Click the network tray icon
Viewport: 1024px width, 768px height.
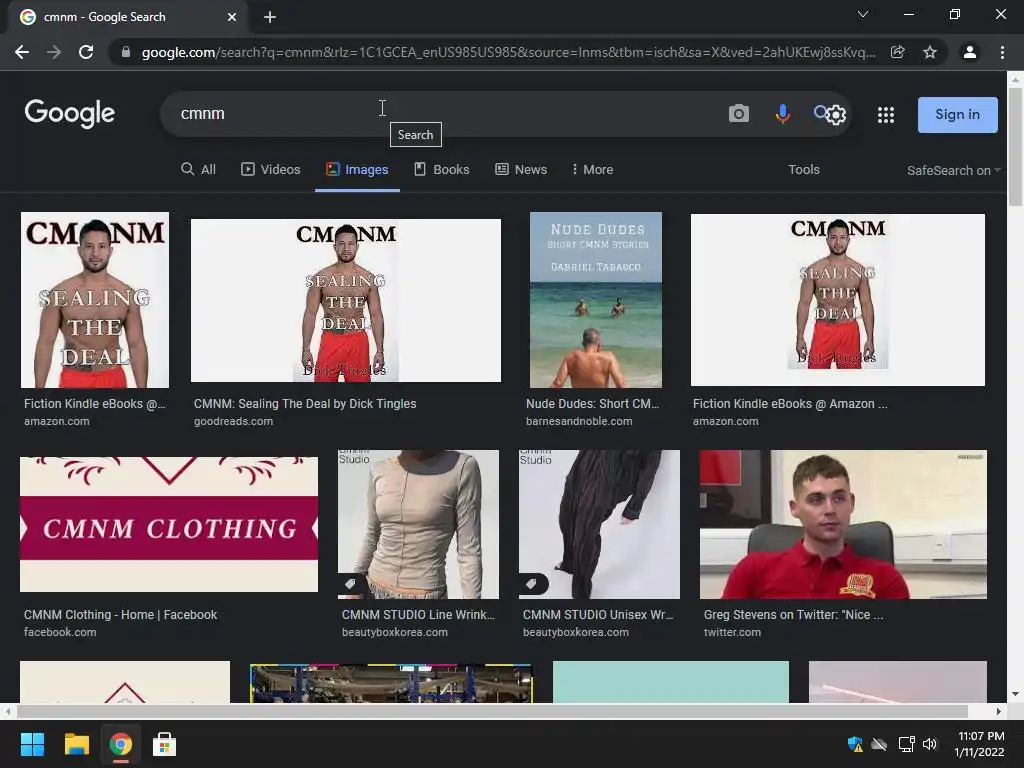[906, 744]
